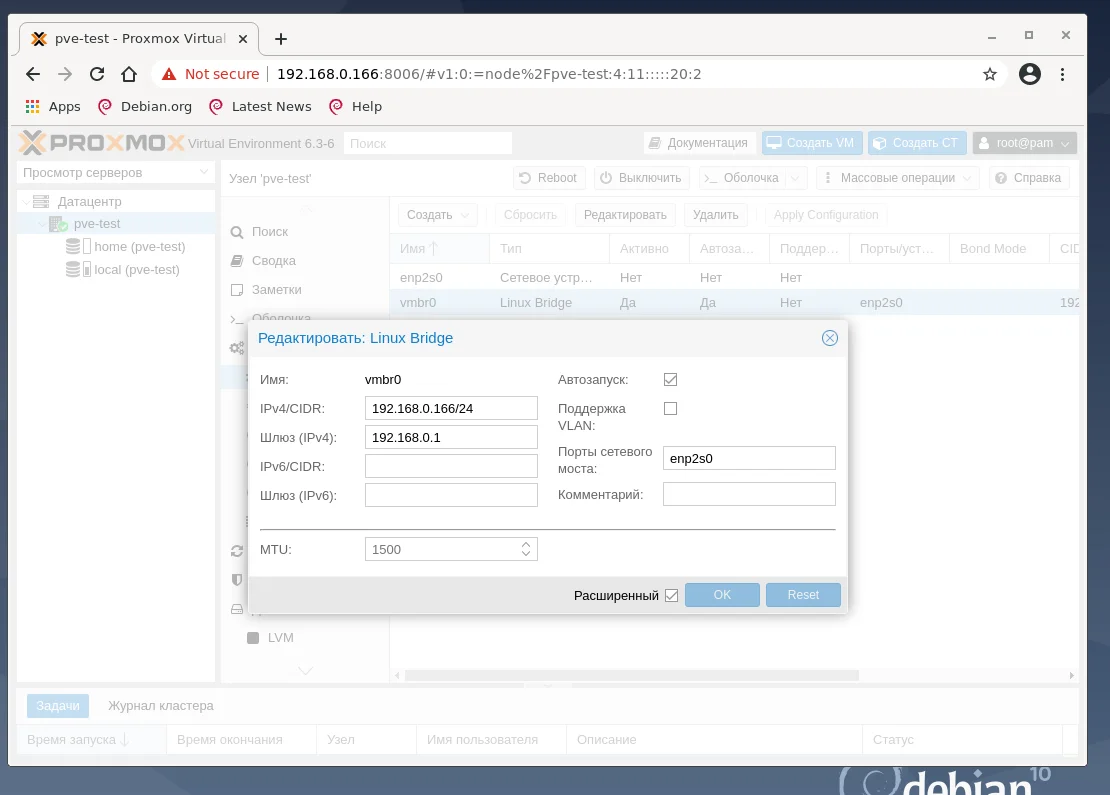Open Сводка via the book icon
The image size is (1110, 795).
pos(237,260)
